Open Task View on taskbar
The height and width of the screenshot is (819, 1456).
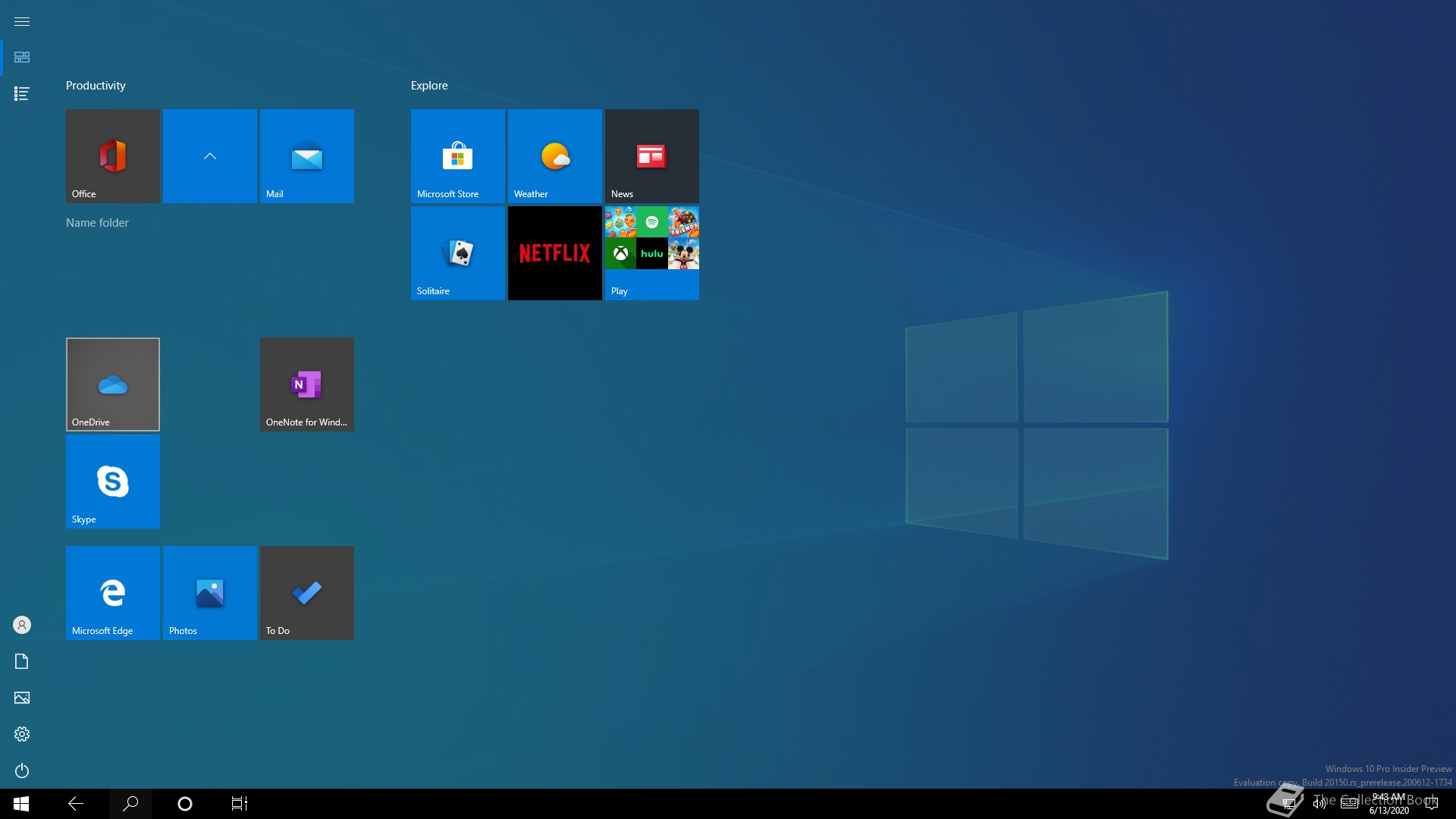(x=240, y=804)
